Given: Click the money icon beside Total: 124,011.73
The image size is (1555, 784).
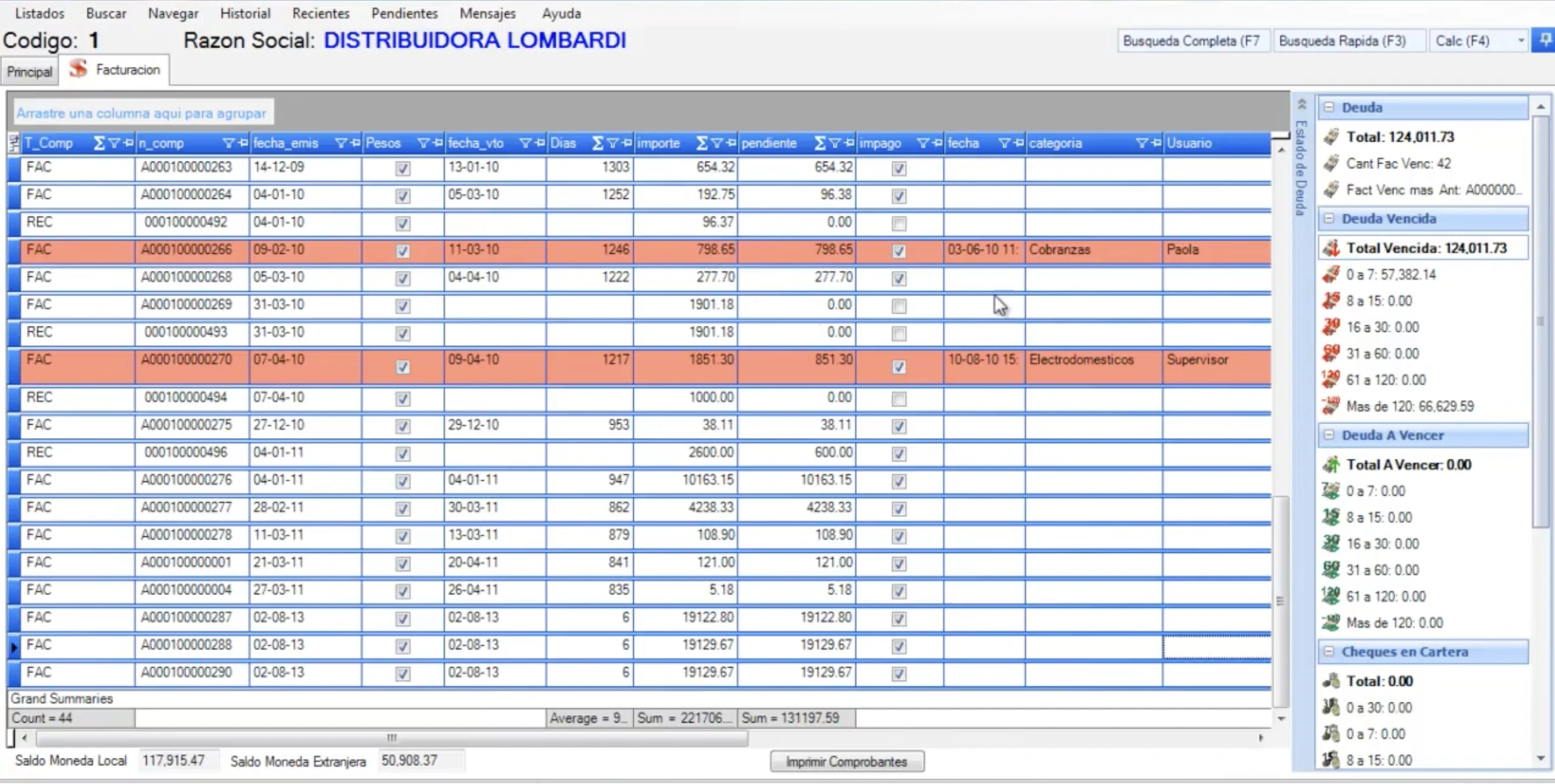Looking at the screenshot, I should click(x=1331, y=137).
